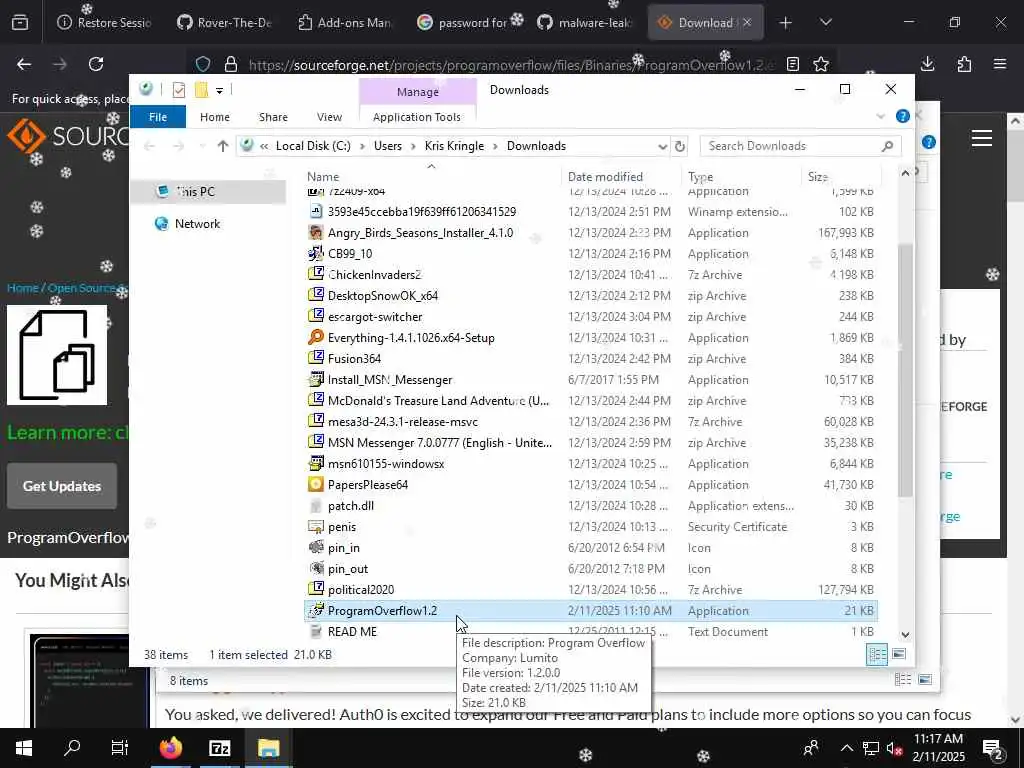This screenshot has width=1024, height=768.
Task: Switch to large icons view layout
Action: 899,654
